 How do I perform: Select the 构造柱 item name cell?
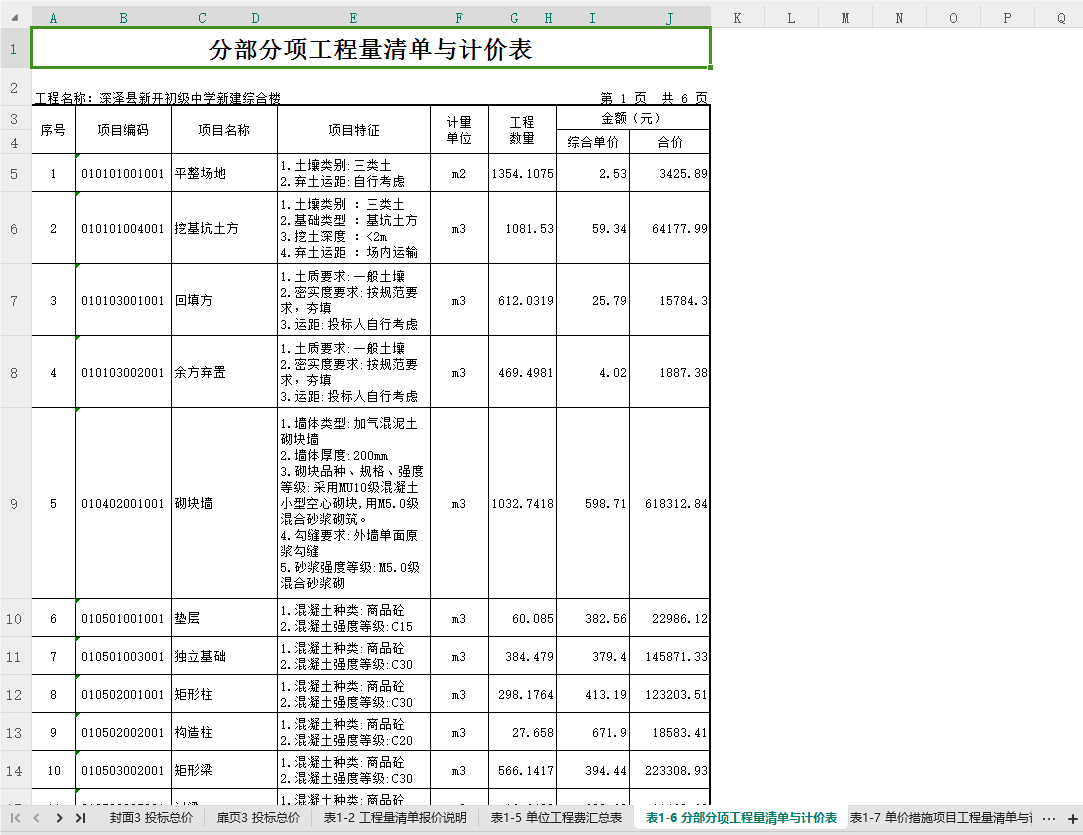coord(224,732)
